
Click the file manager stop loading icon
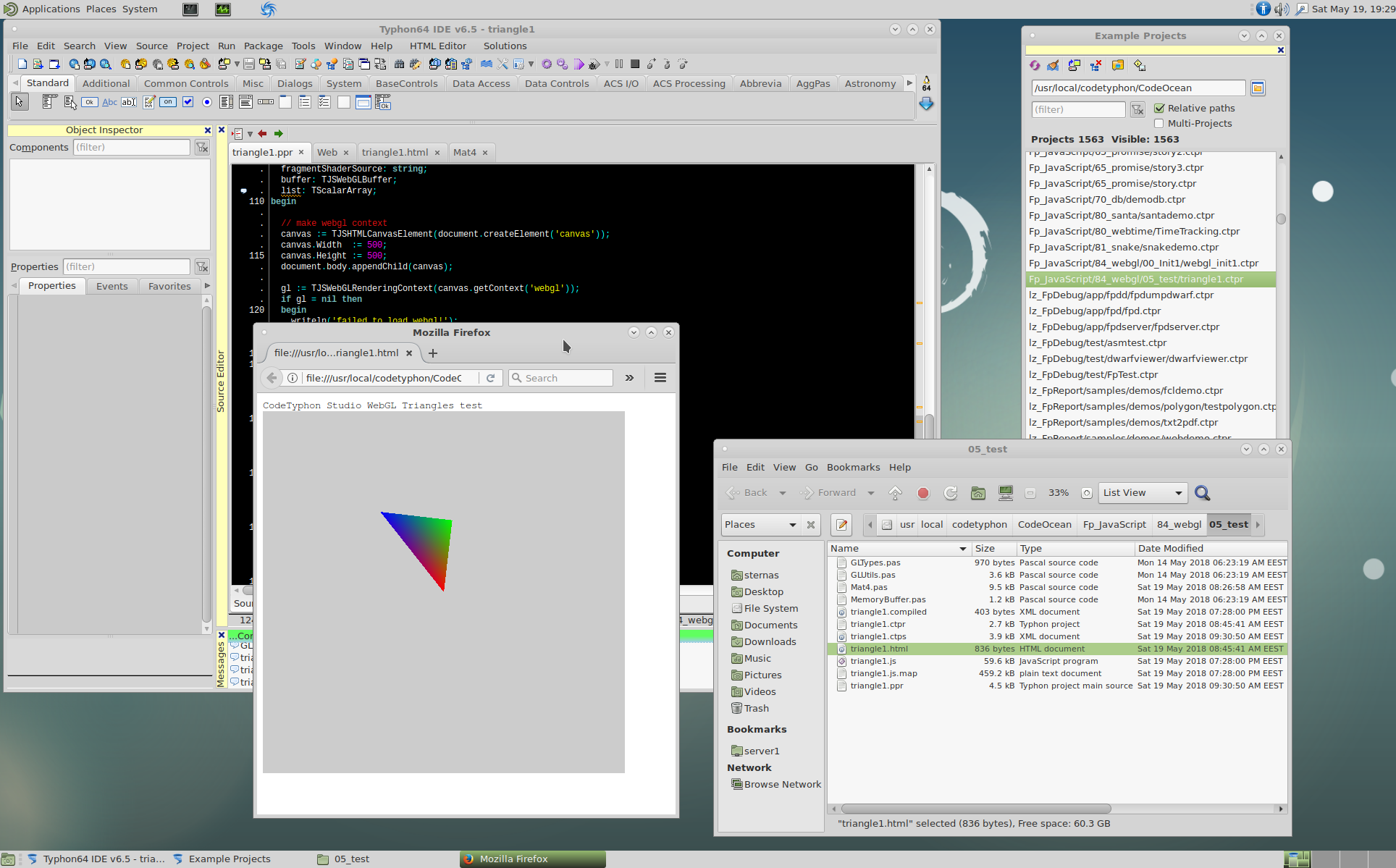[923, 493]
